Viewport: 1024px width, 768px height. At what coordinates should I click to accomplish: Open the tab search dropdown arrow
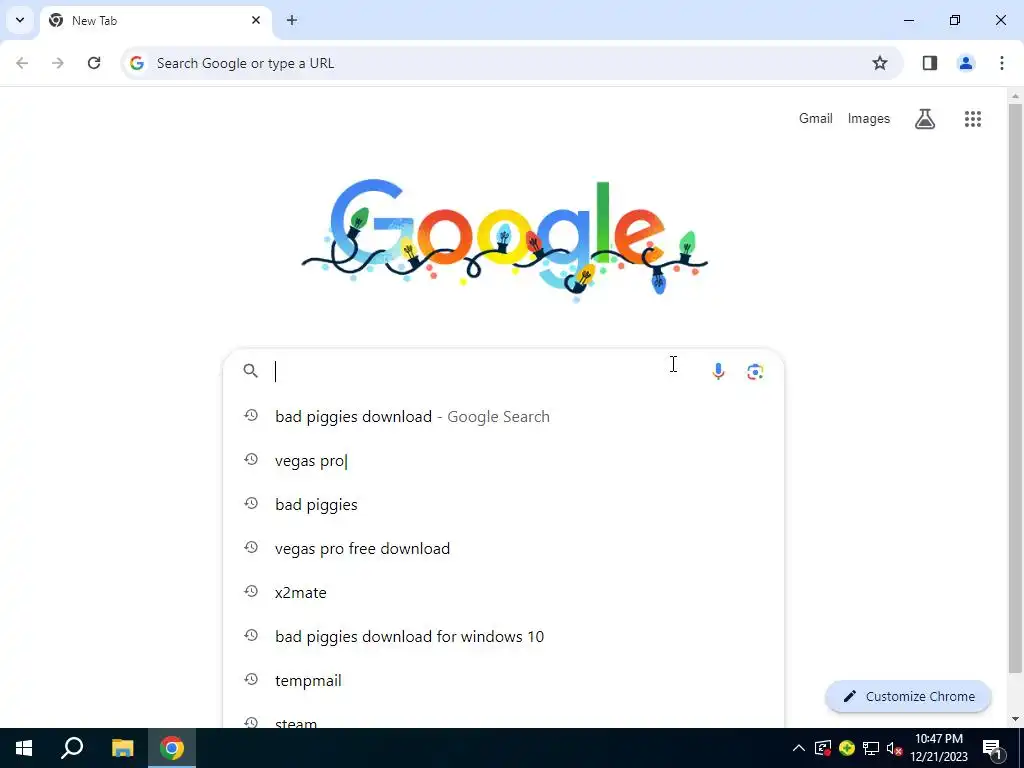point(20,20)
